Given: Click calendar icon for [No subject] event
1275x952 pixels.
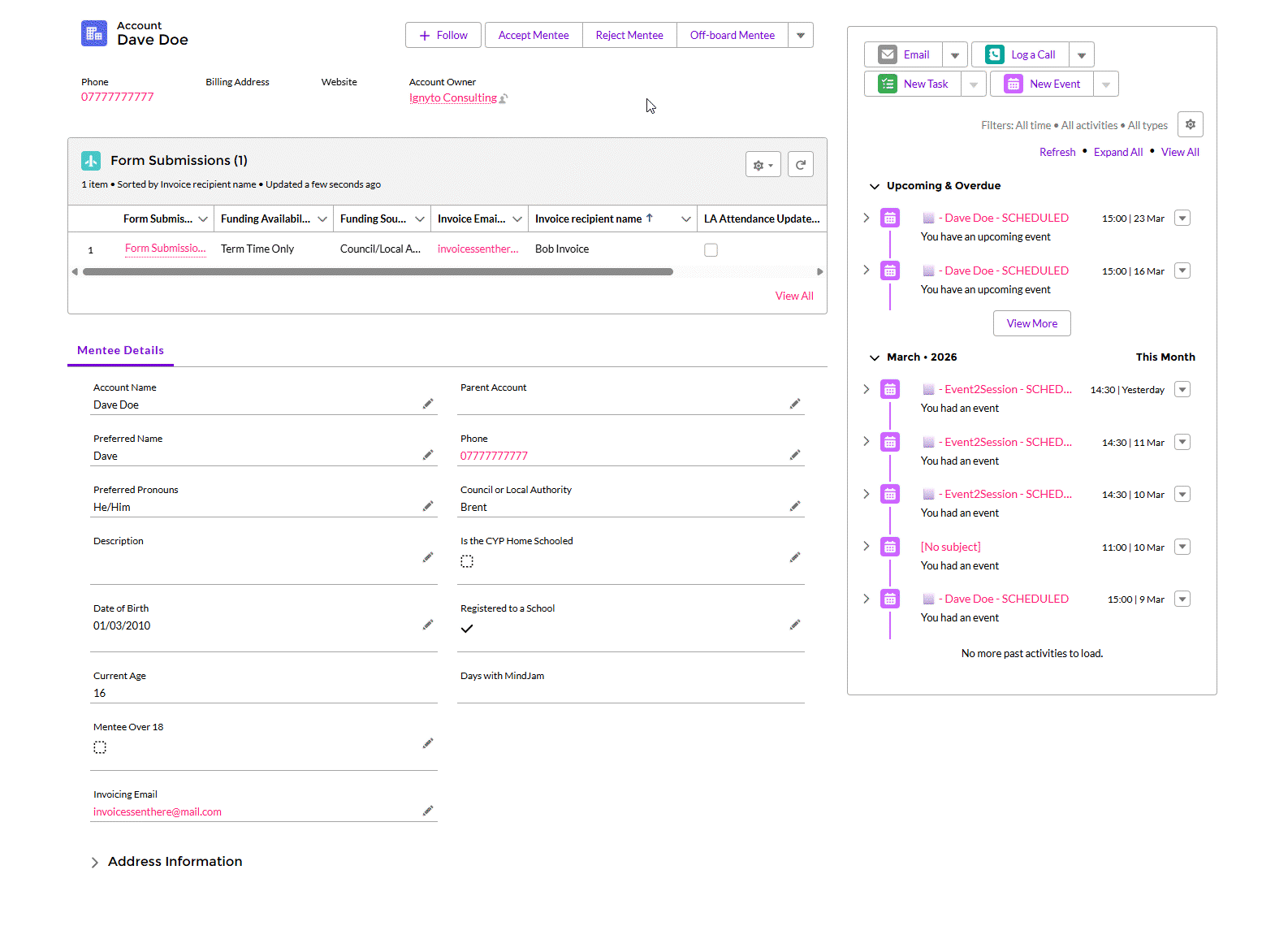Looking at the screenshot, I should tap(890, 547).
